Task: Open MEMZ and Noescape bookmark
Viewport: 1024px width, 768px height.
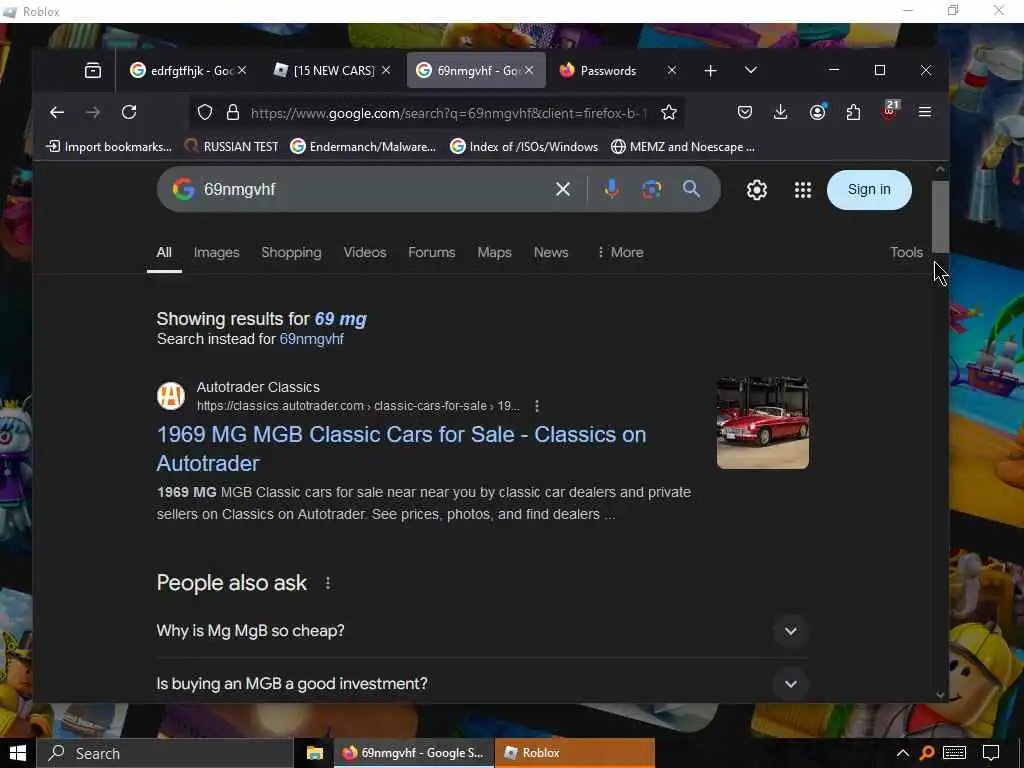Action: click(x=683, y=147)
